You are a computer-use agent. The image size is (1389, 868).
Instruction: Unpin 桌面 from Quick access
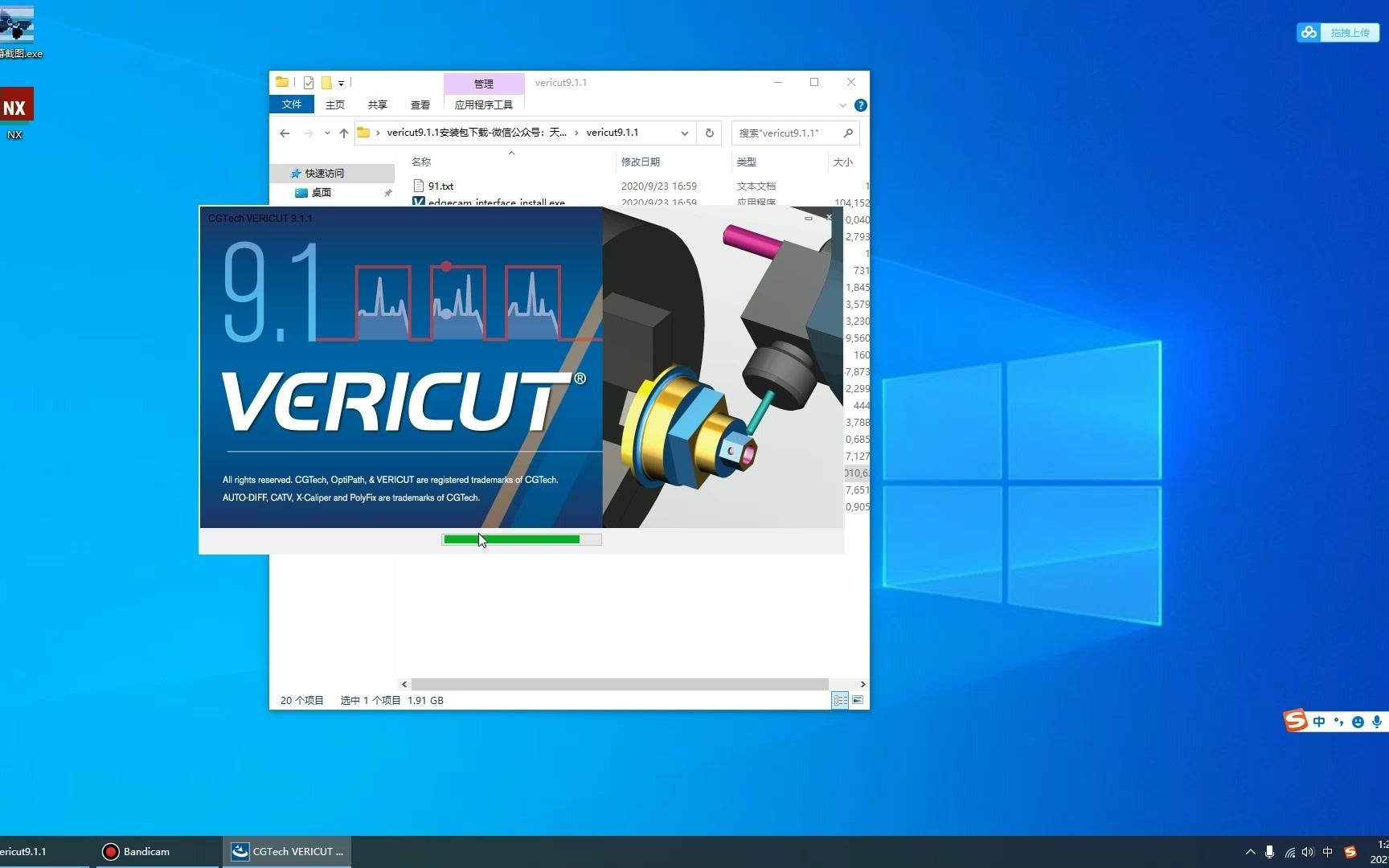click(x=387, y=193)
